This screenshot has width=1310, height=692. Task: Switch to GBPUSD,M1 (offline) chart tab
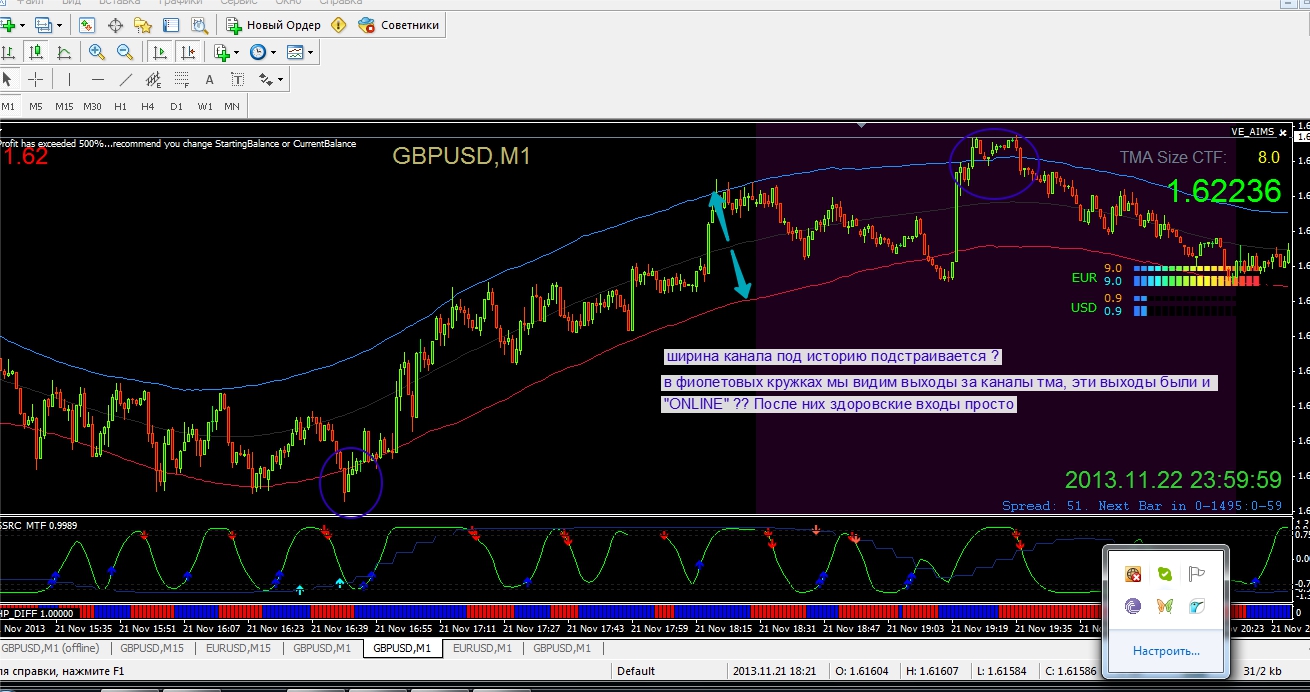click(50, 648)
